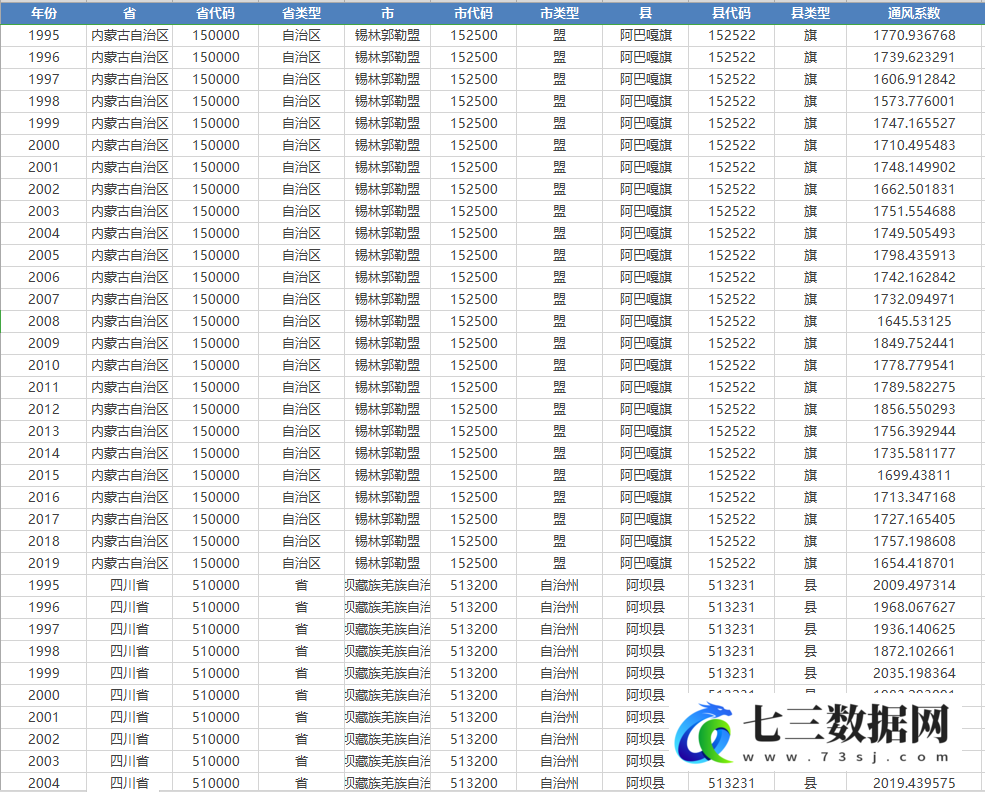
Task: Click the value 2009.497314
Action: [x=915, y=585]
